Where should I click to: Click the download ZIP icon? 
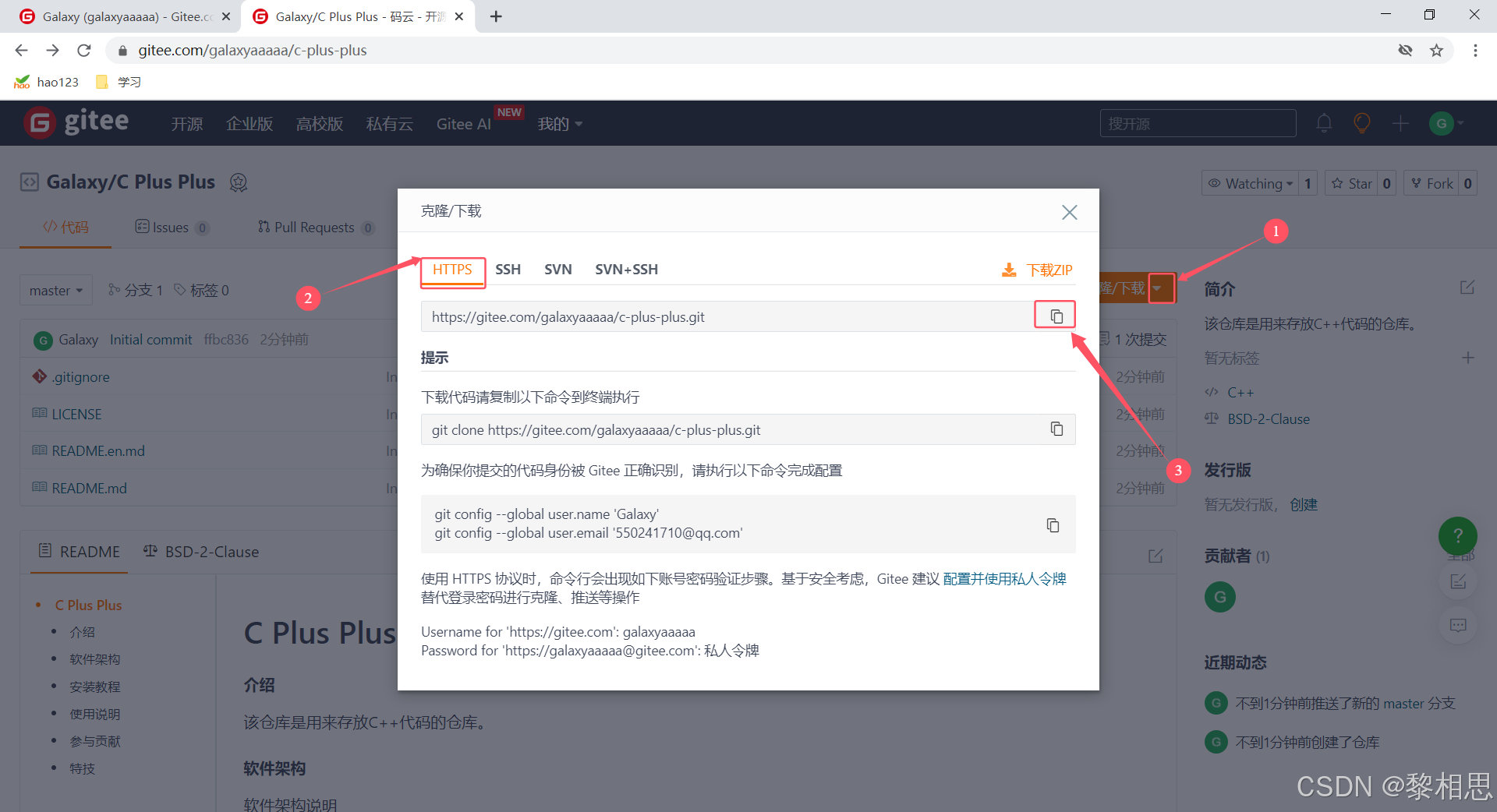point(1009,270)
